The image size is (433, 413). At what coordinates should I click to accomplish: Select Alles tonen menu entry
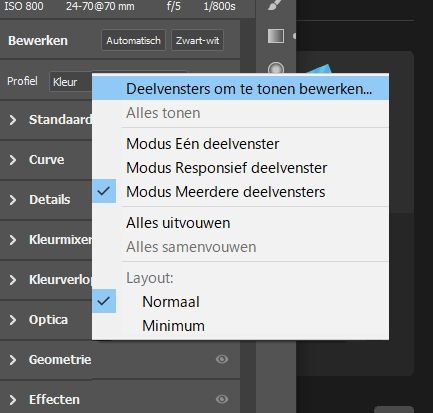240,113
